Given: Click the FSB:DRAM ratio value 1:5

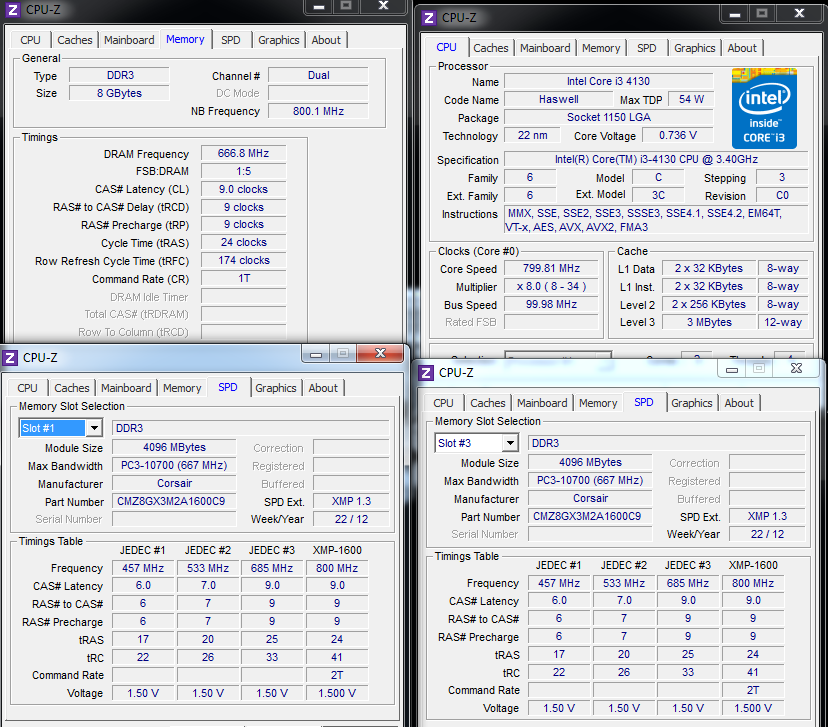Looking at the screenshot, I should coord(243,171).
